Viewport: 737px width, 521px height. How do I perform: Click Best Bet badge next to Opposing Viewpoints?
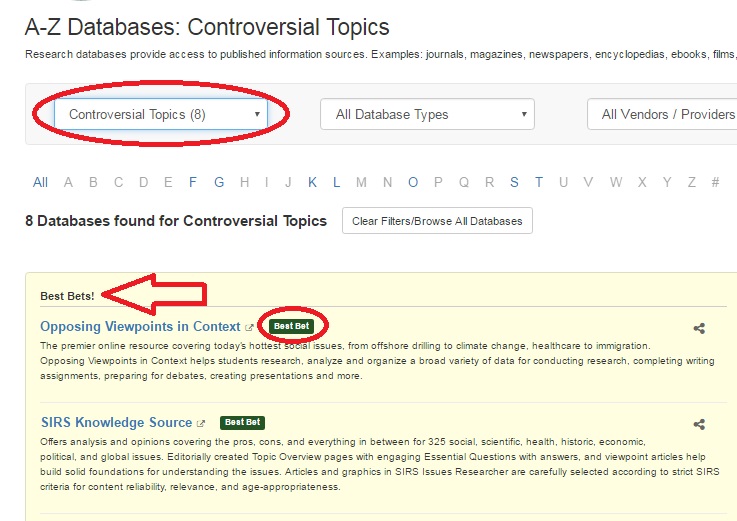[291, 326]
